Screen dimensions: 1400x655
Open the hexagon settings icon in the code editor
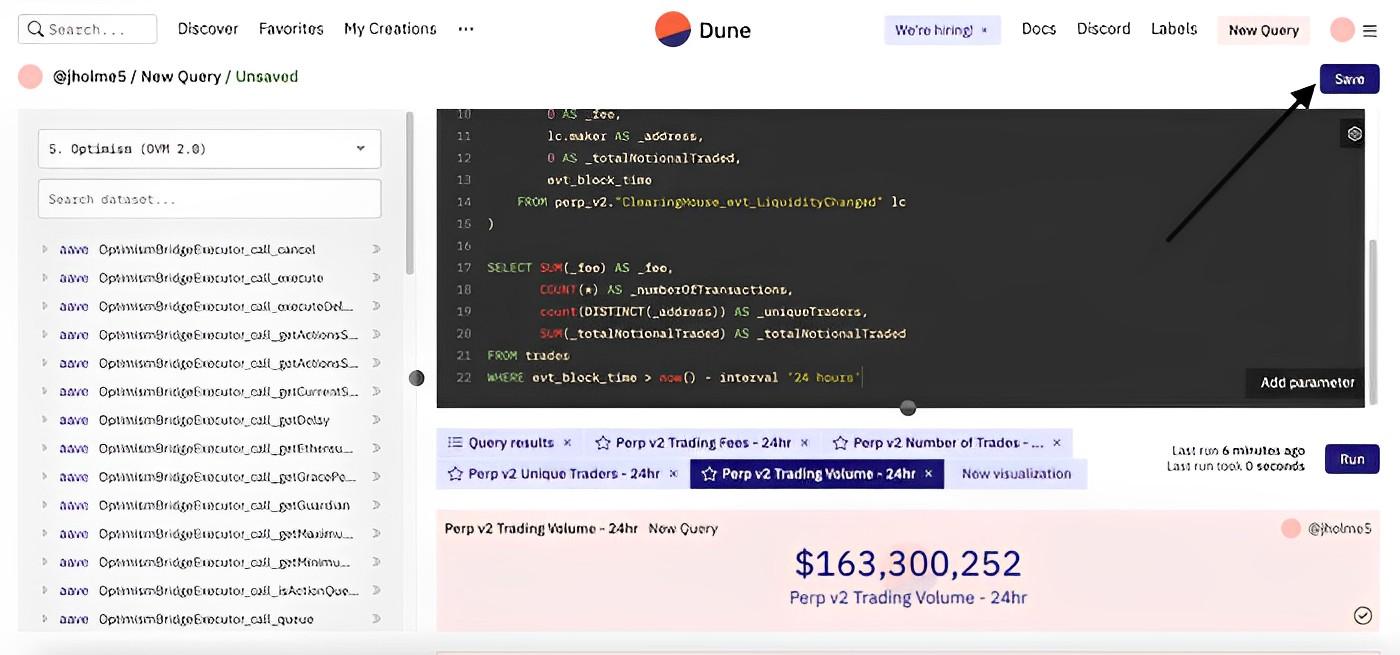[x=1354, y=134]
